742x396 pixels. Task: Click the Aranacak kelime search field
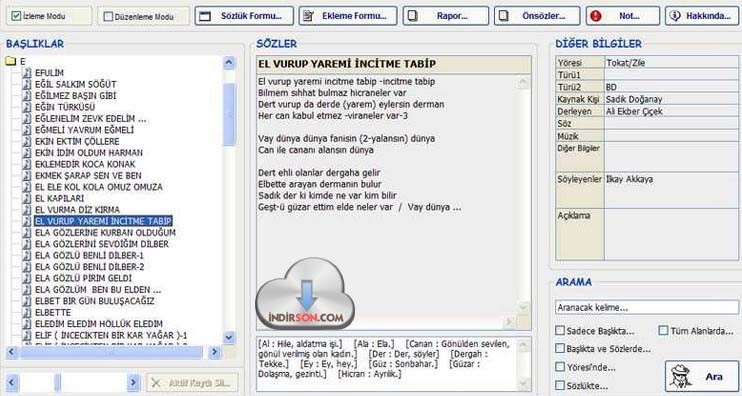646,307
